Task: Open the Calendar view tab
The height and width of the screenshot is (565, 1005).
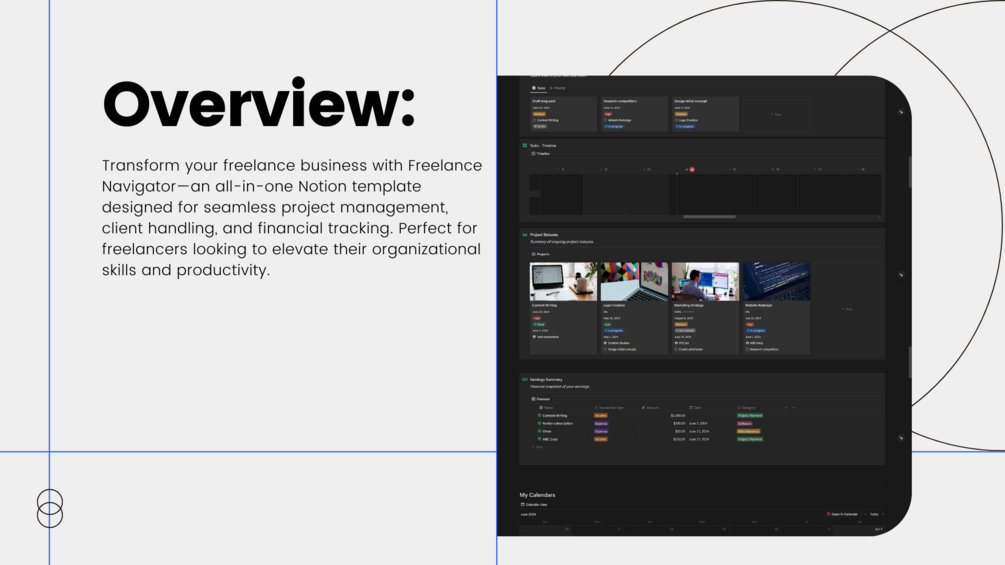Action: 534,505
